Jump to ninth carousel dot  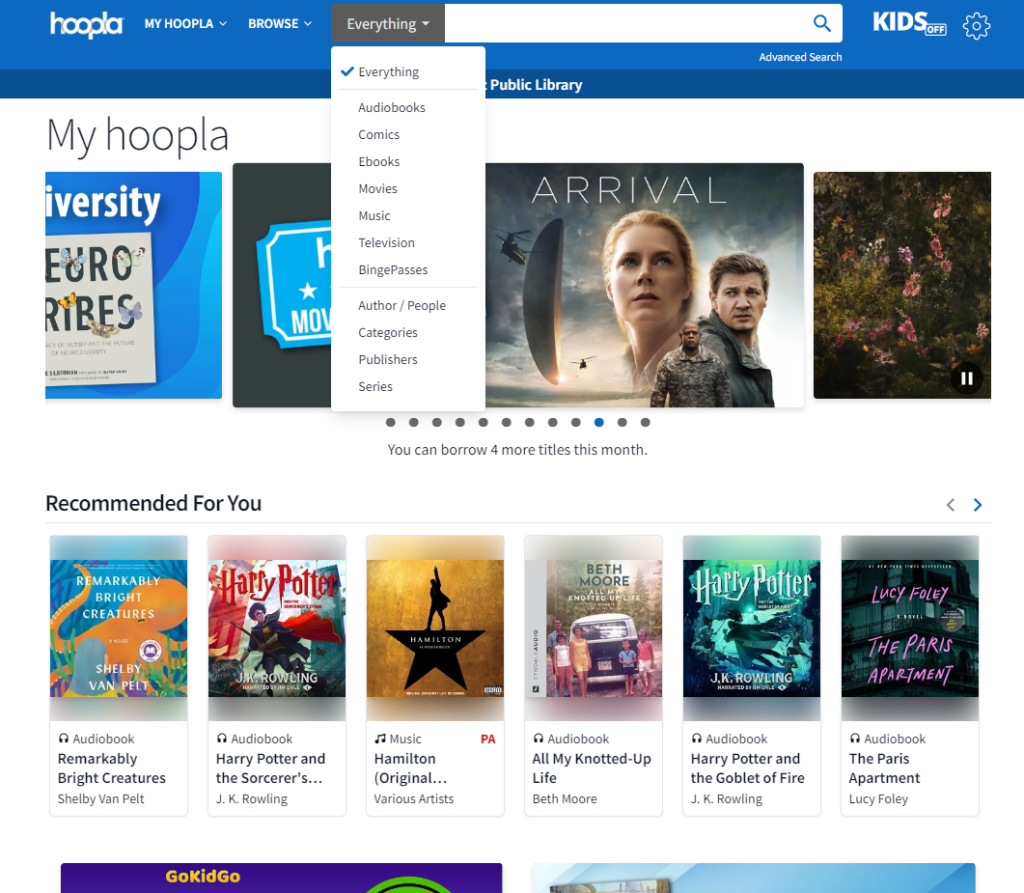[576, 423]
